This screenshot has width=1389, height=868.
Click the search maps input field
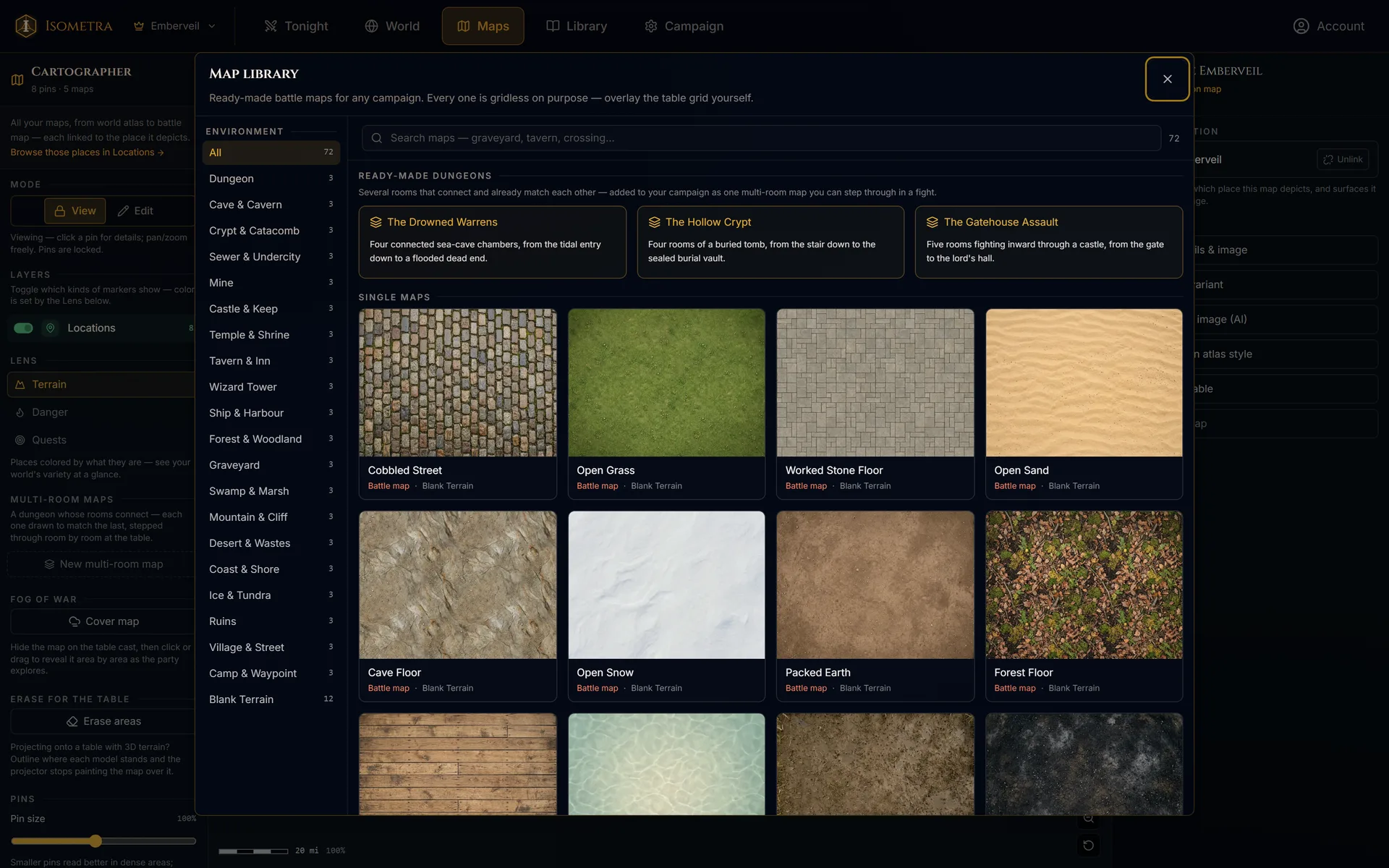point(761,138)
